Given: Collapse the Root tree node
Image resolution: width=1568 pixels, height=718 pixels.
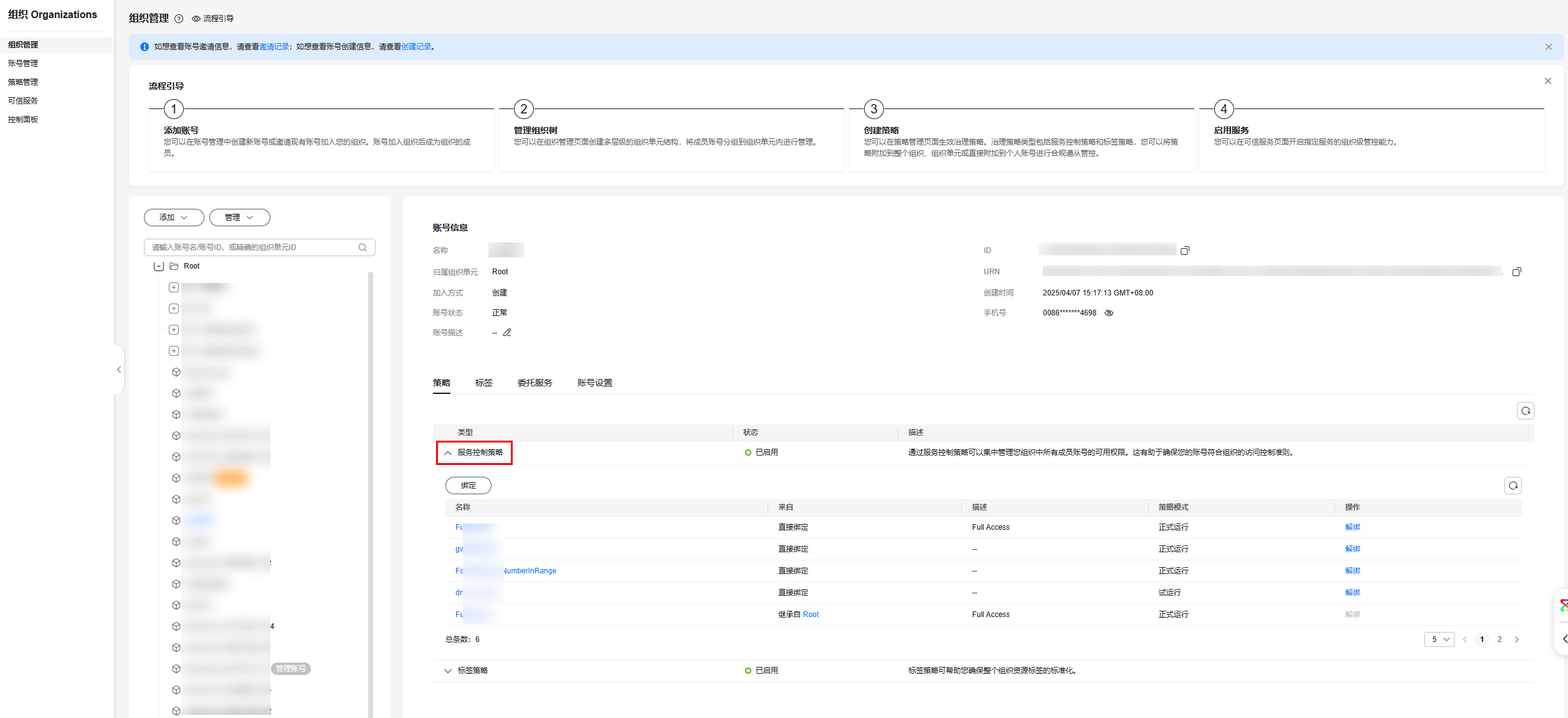Looking at the screenshot, I should coord(159,266).
